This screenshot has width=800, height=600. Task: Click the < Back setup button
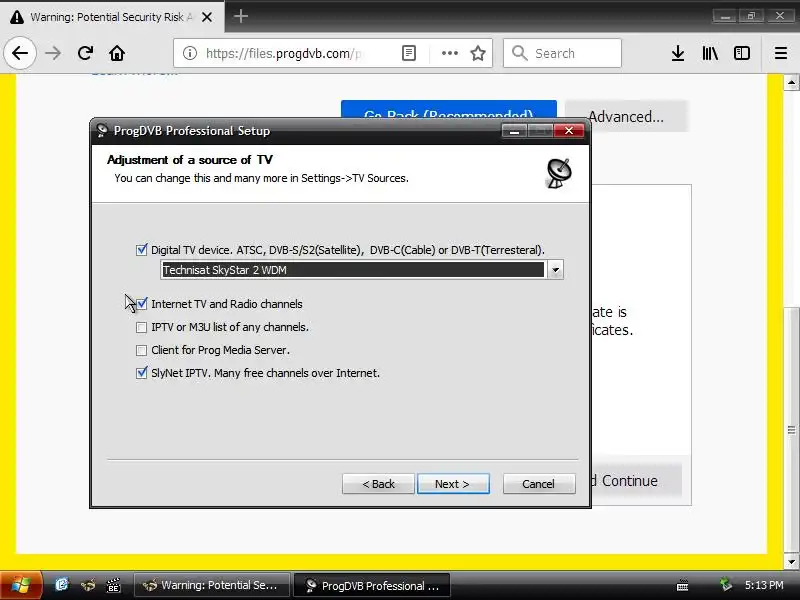tap(378, 484)
